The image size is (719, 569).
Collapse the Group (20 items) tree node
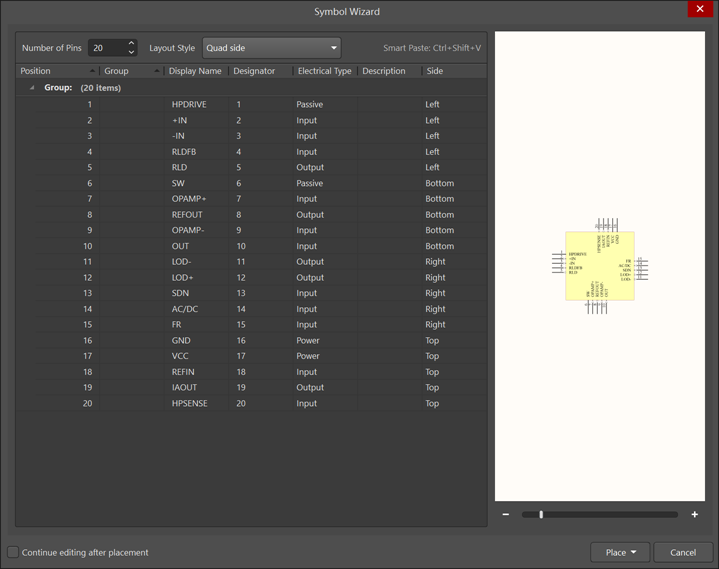[x=31, y=88]
